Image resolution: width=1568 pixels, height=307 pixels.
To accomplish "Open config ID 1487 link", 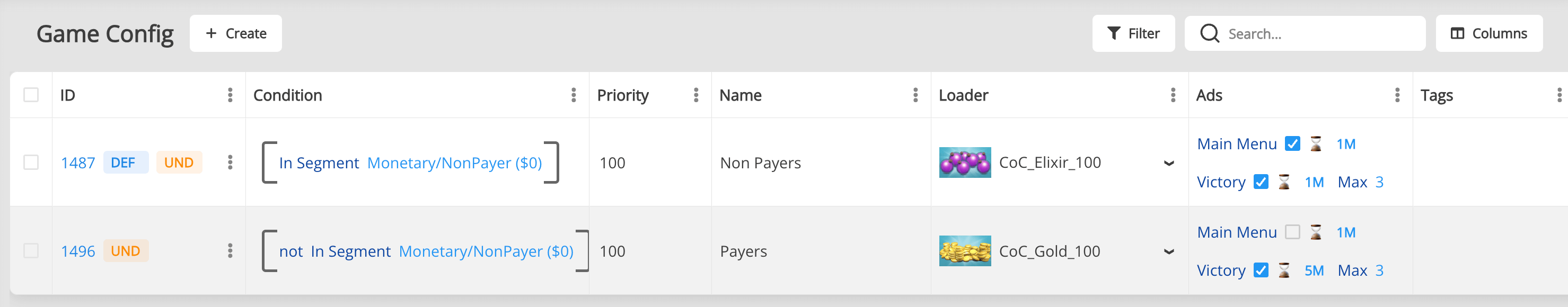I will (x=78, y=163).
